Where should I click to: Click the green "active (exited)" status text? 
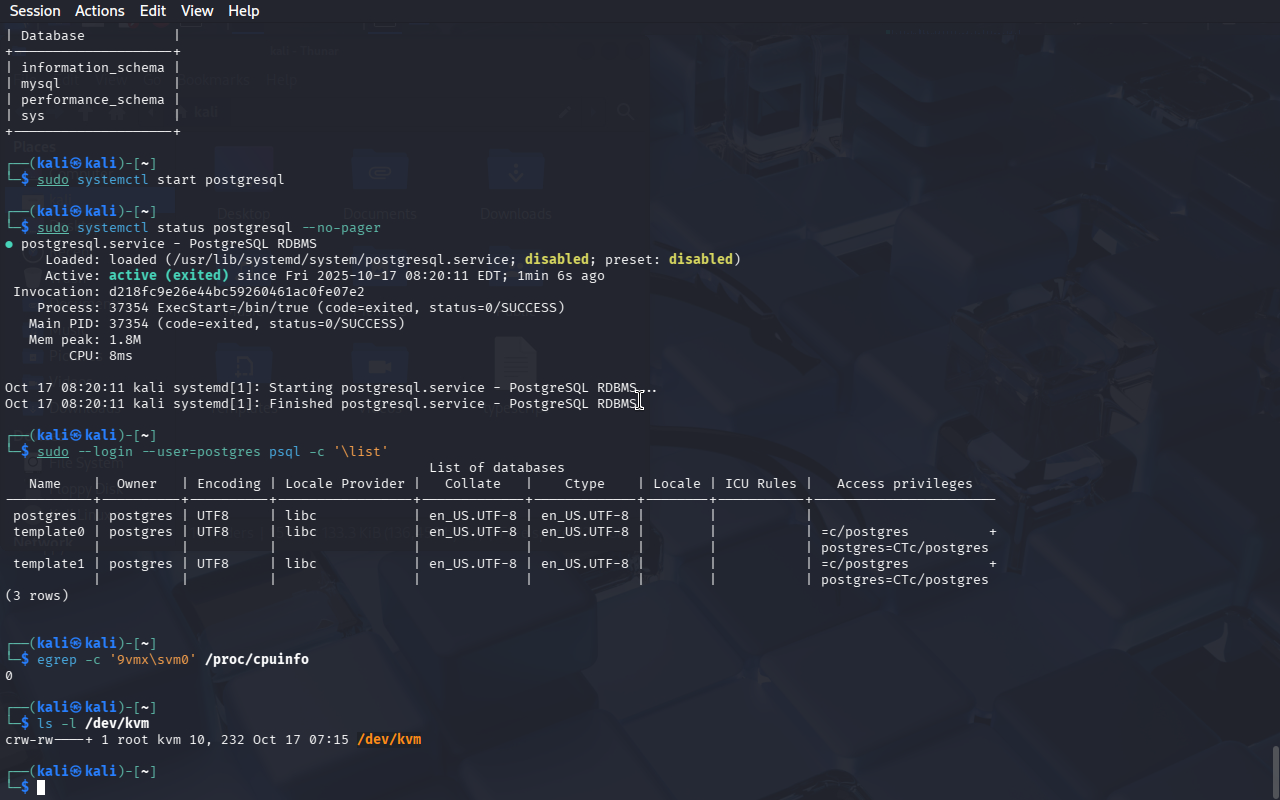pos(168,276)
